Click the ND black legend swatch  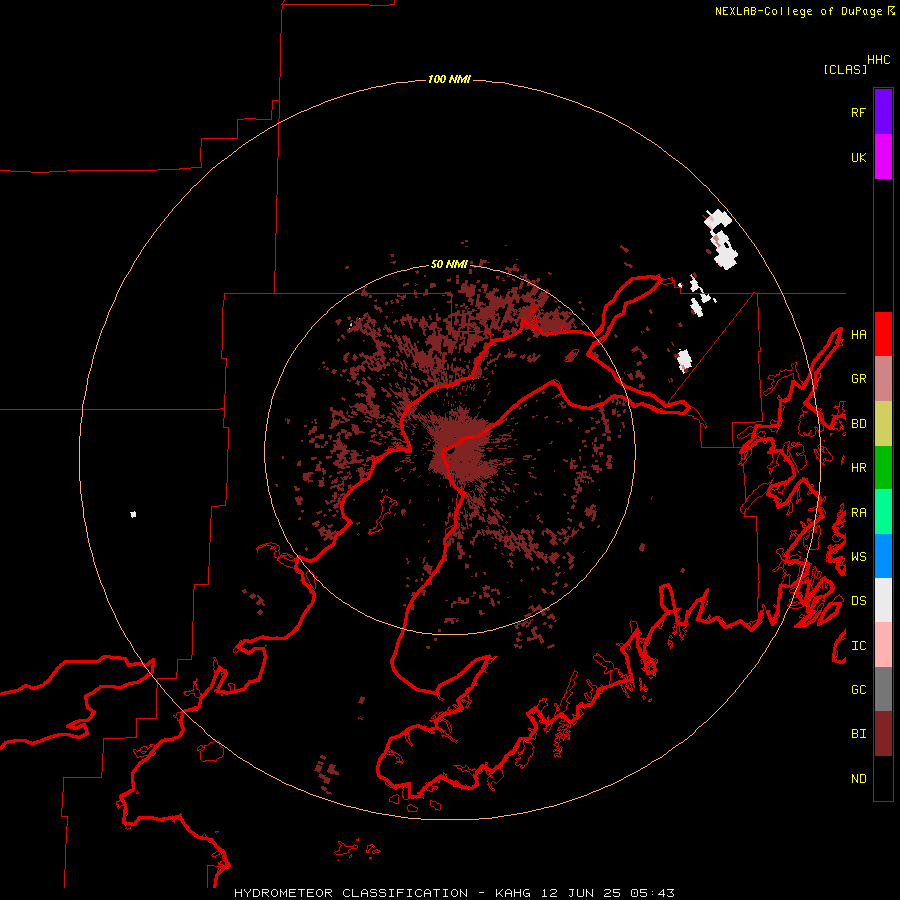(883, 778)
